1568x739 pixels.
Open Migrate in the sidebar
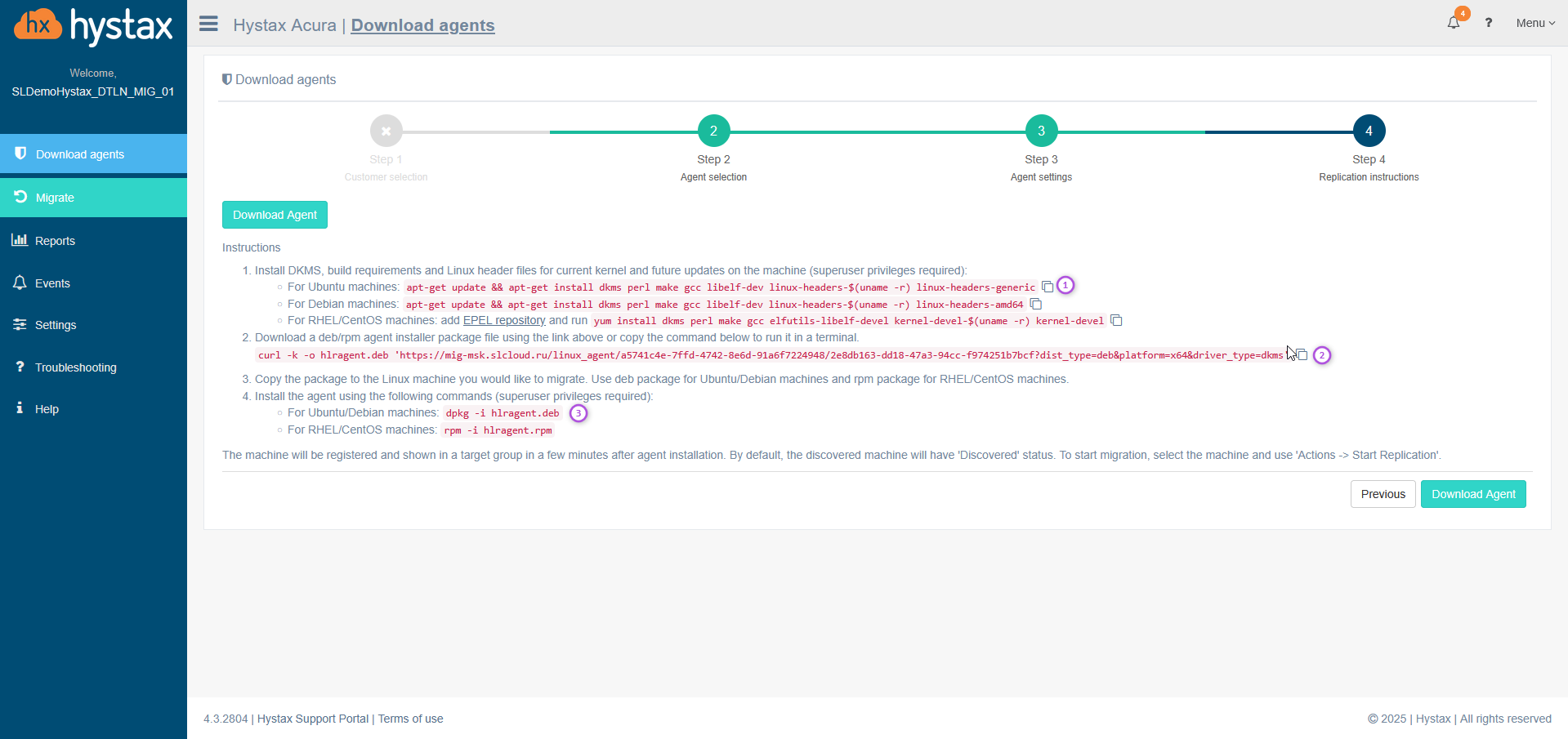click(x=55, y=198)
